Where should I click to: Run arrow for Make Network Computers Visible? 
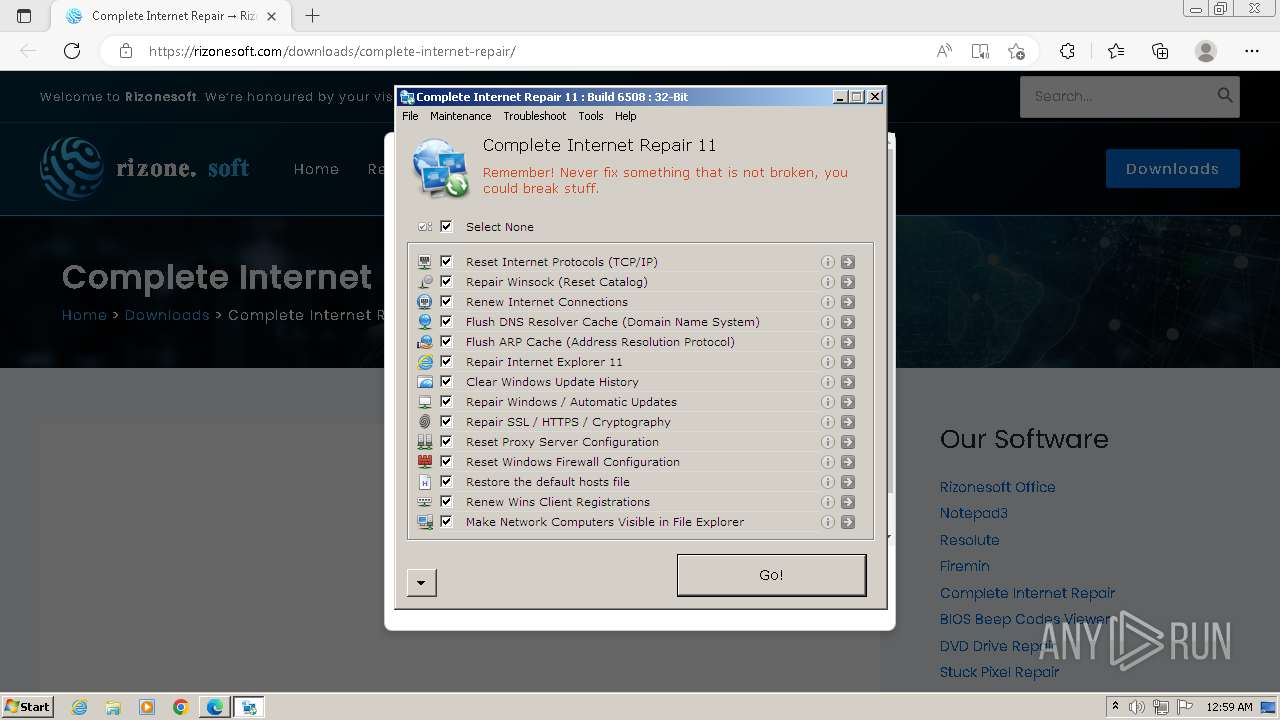click(848, 522)
